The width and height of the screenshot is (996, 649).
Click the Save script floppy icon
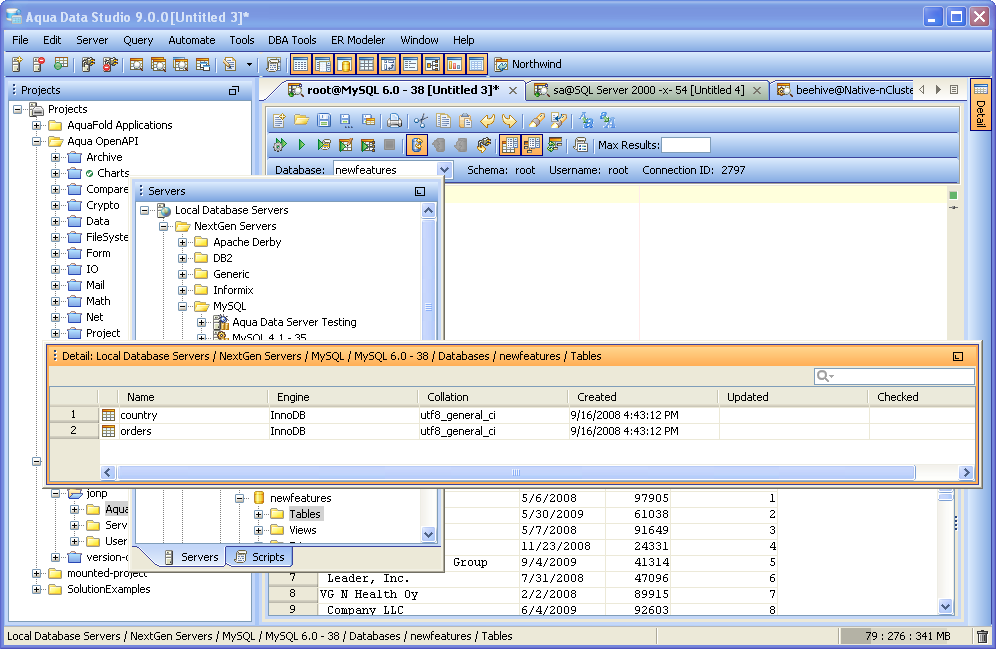324,121
